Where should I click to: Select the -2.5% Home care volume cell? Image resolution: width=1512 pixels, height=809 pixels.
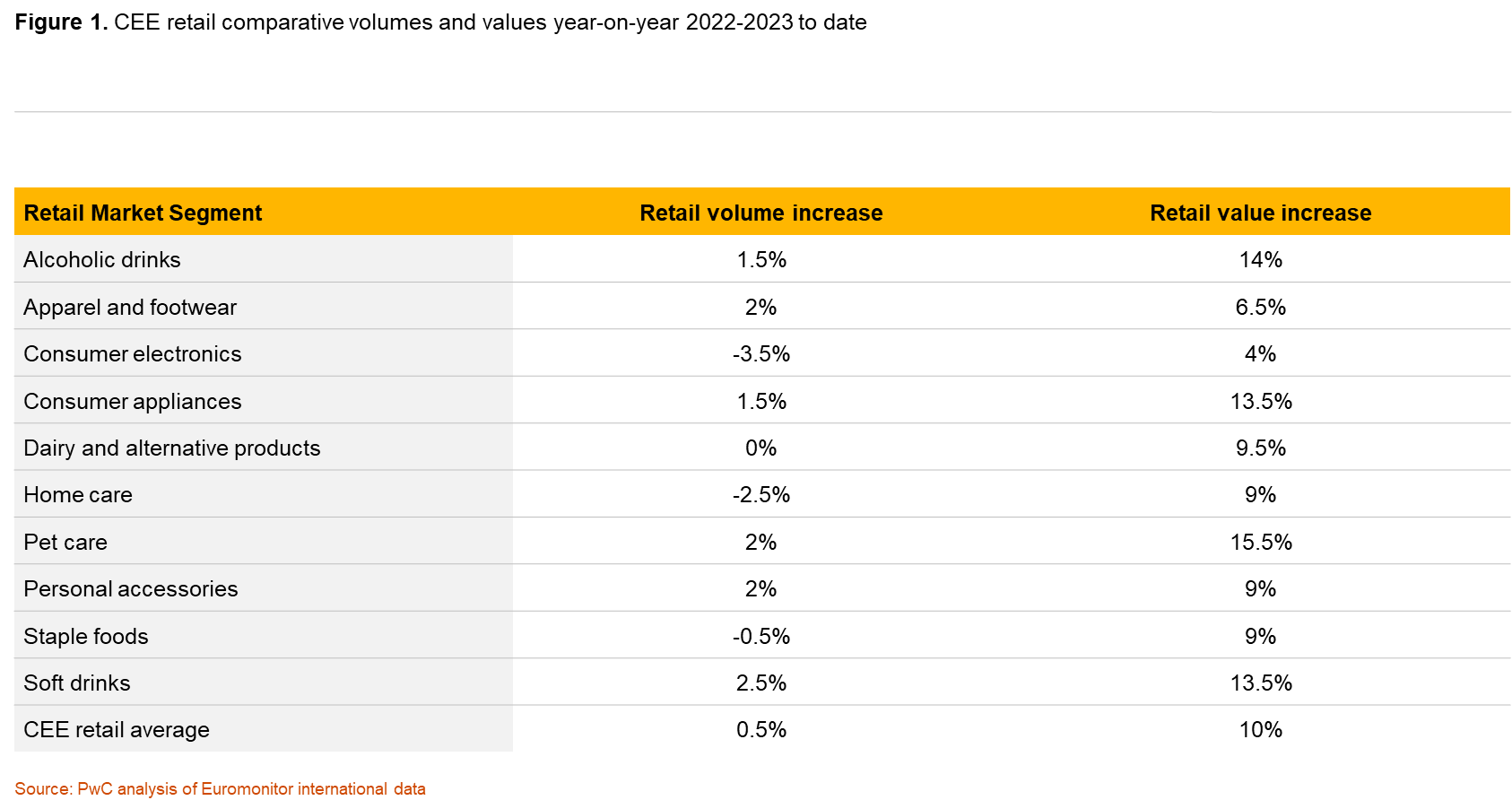click(760, 495)
